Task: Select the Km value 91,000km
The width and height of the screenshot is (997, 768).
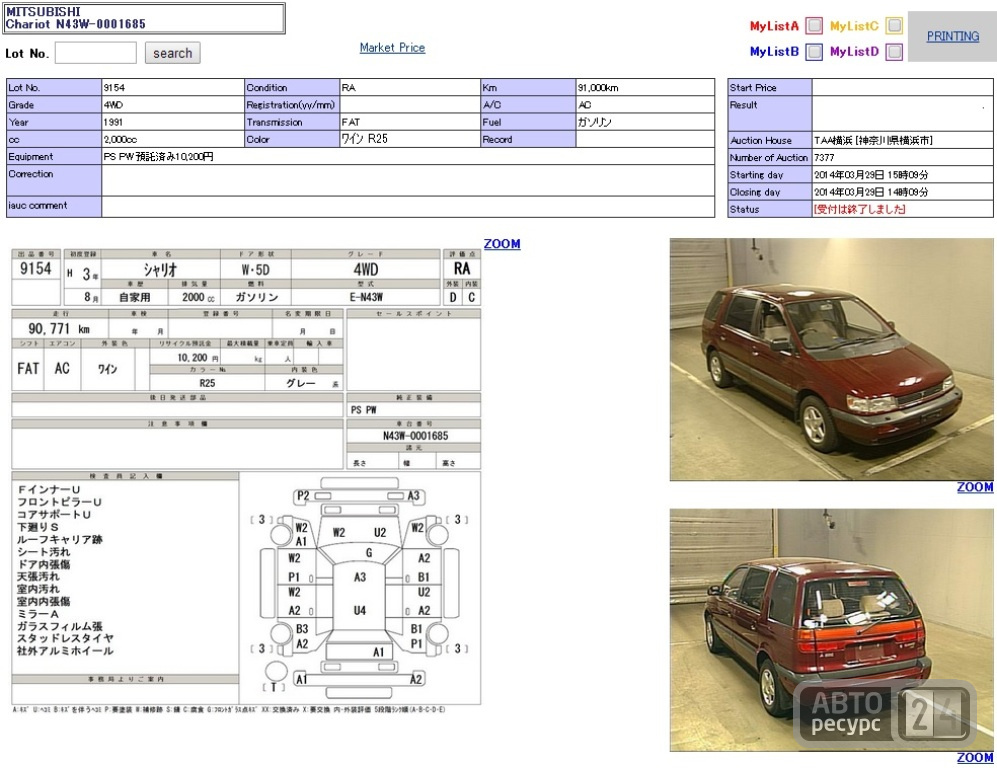Action: pos(598,88)
